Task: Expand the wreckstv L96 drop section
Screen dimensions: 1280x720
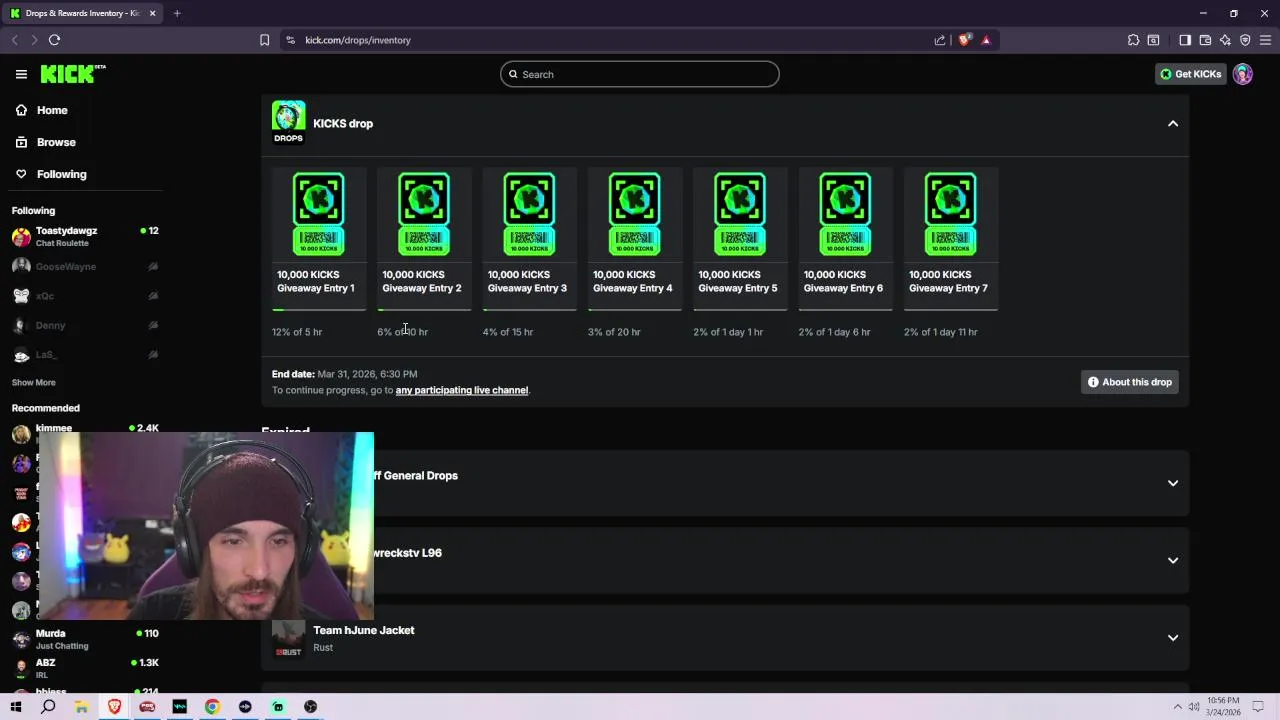Action: coord(1173,560)
